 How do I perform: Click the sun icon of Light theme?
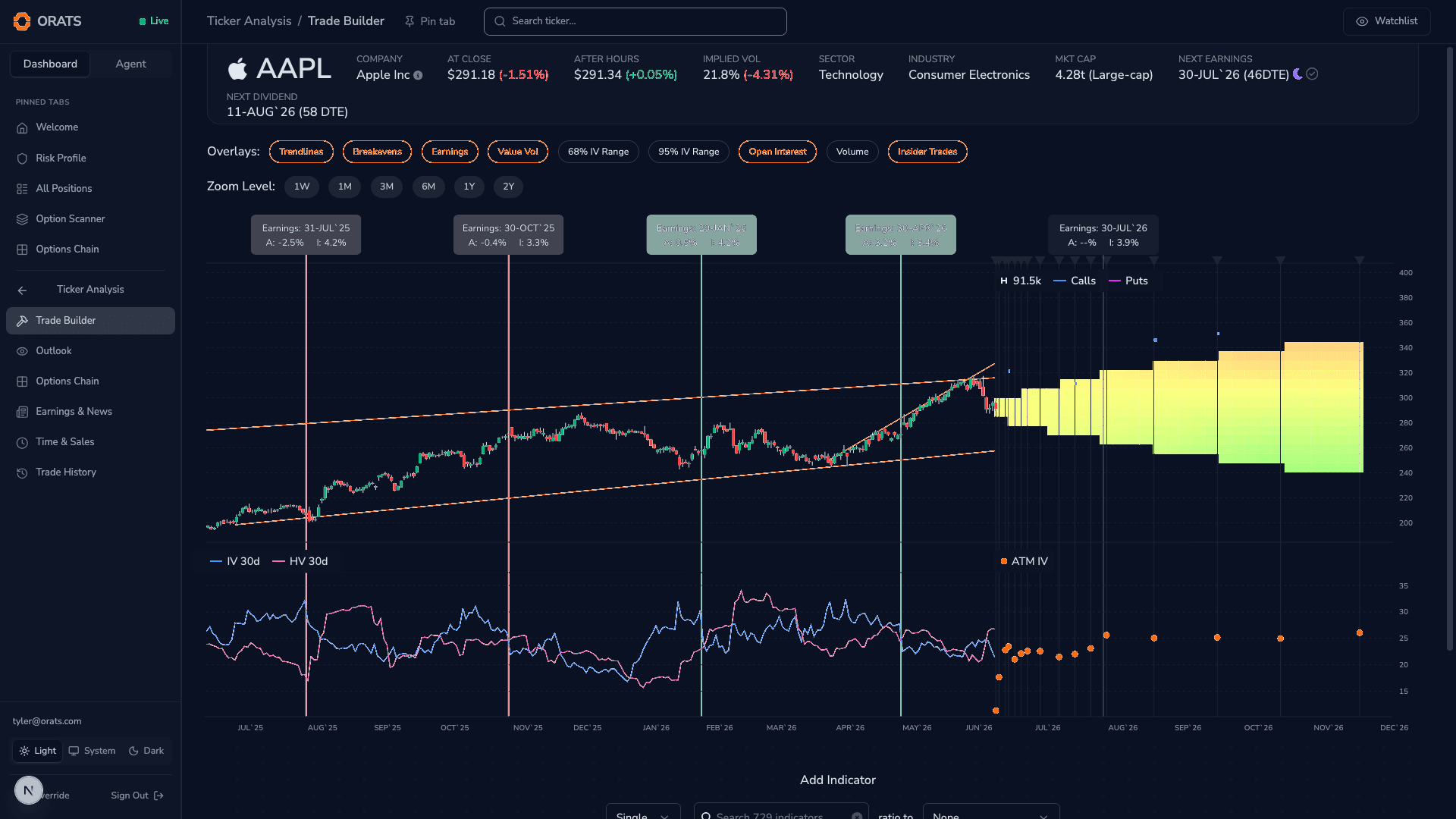point(24,751)
